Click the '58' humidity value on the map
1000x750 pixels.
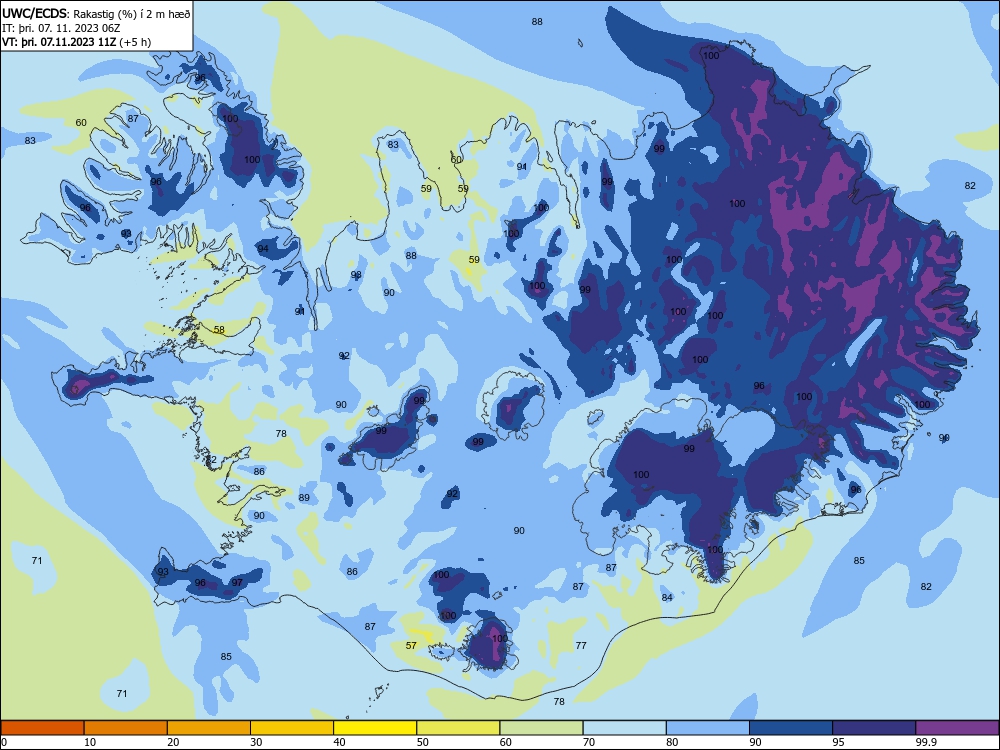[219, 330]
